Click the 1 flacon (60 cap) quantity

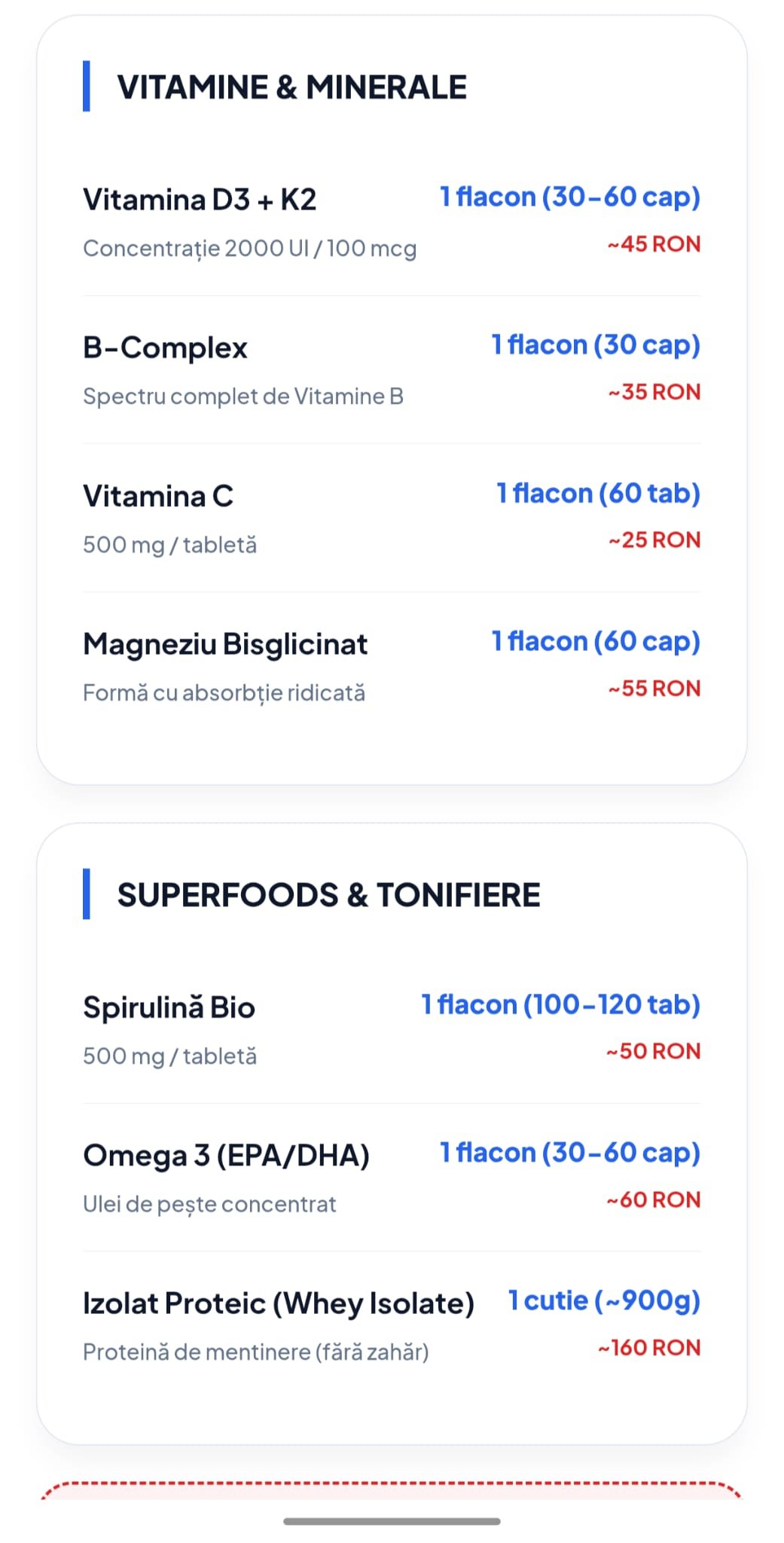[596, 641]
